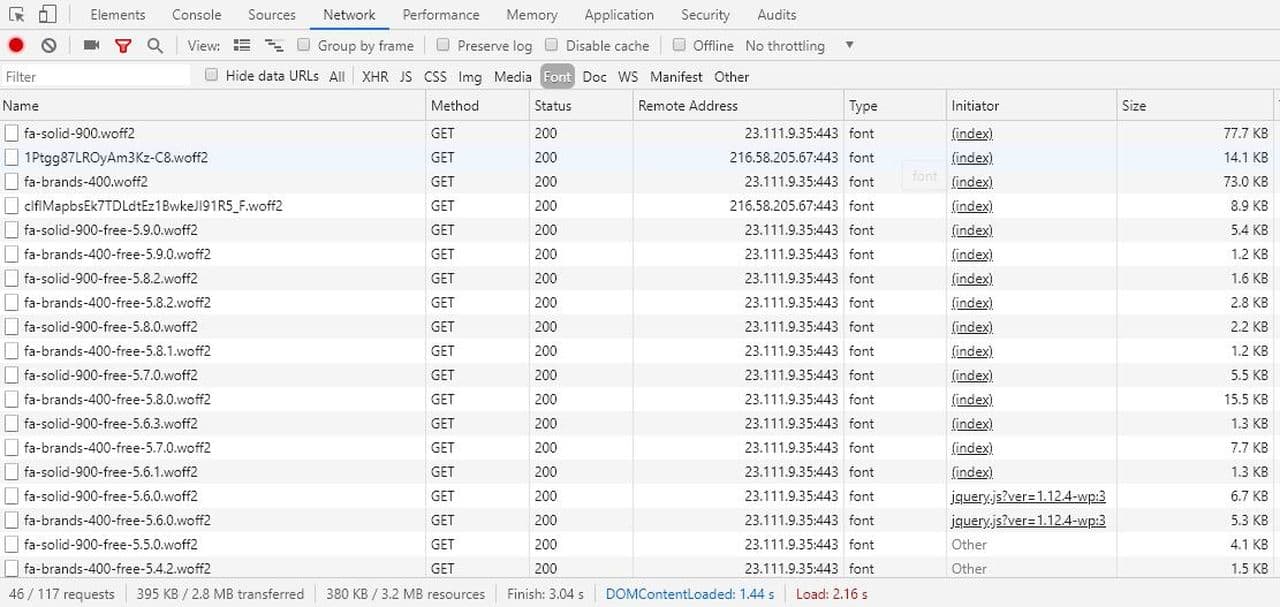Stop recording network log with red button
Screen dimensions: 1280x607
point(16,45)
